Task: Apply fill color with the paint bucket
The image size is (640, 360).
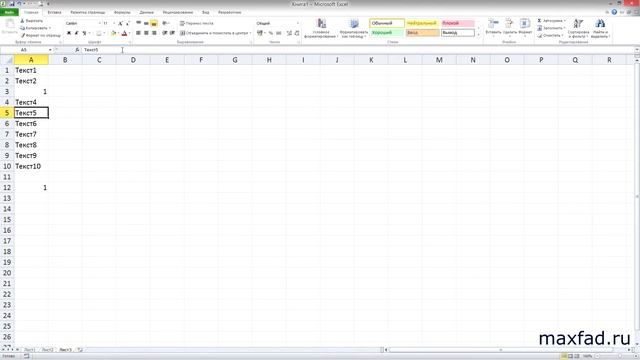Action: [113, 33]
